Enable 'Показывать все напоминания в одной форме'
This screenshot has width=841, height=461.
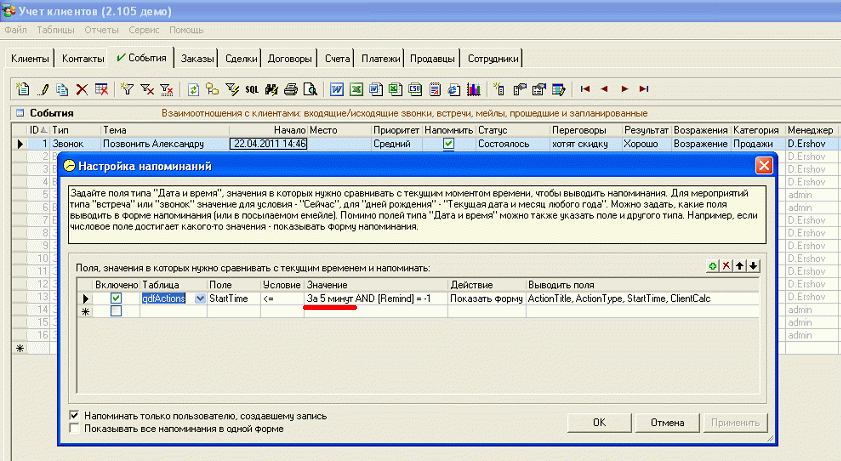pyautogui.click(x=75, y=429)
